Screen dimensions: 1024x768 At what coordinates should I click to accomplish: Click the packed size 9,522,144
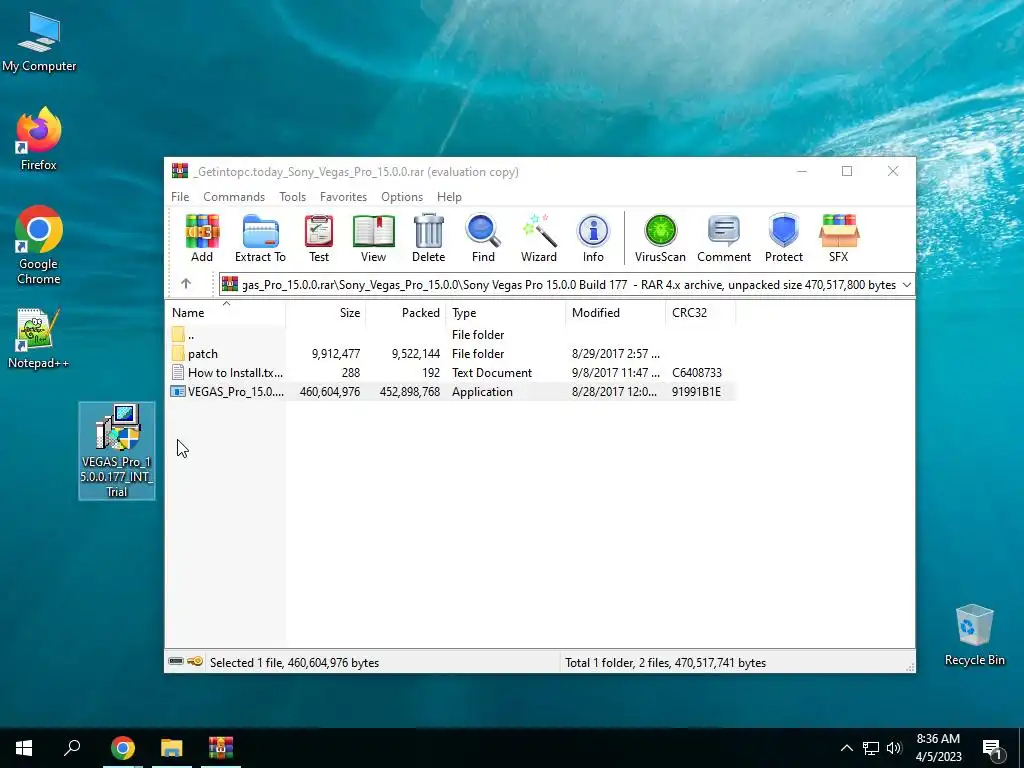[416, 353]
